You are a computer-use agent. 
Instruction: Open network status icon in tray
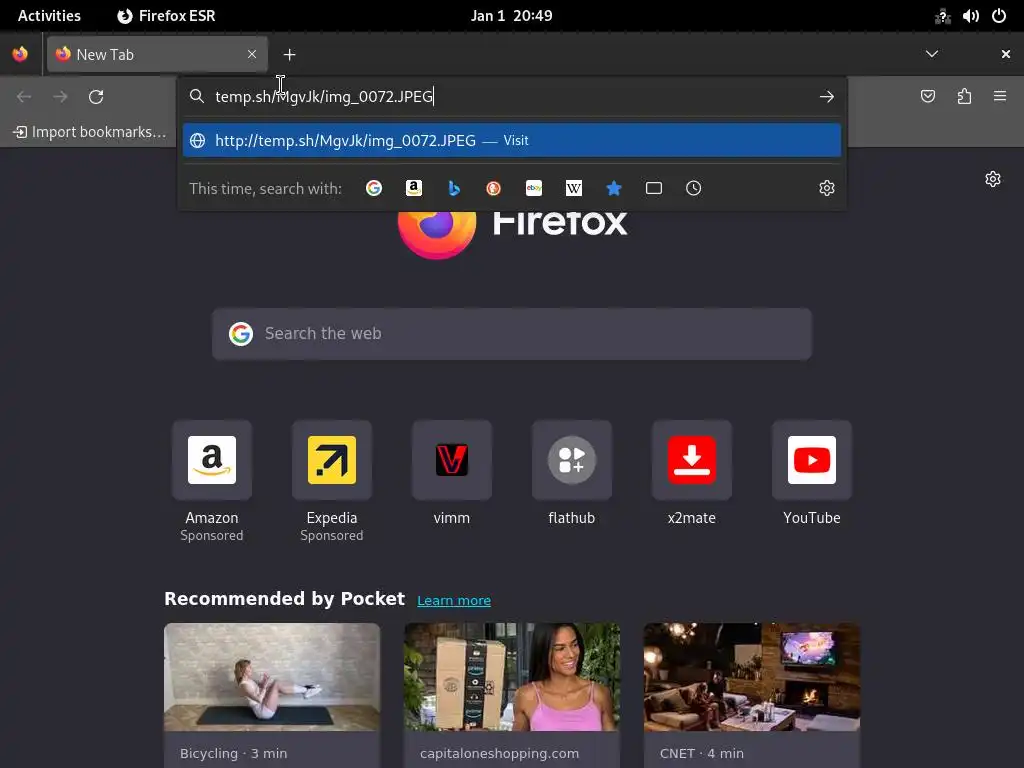(x=942, y=16)
